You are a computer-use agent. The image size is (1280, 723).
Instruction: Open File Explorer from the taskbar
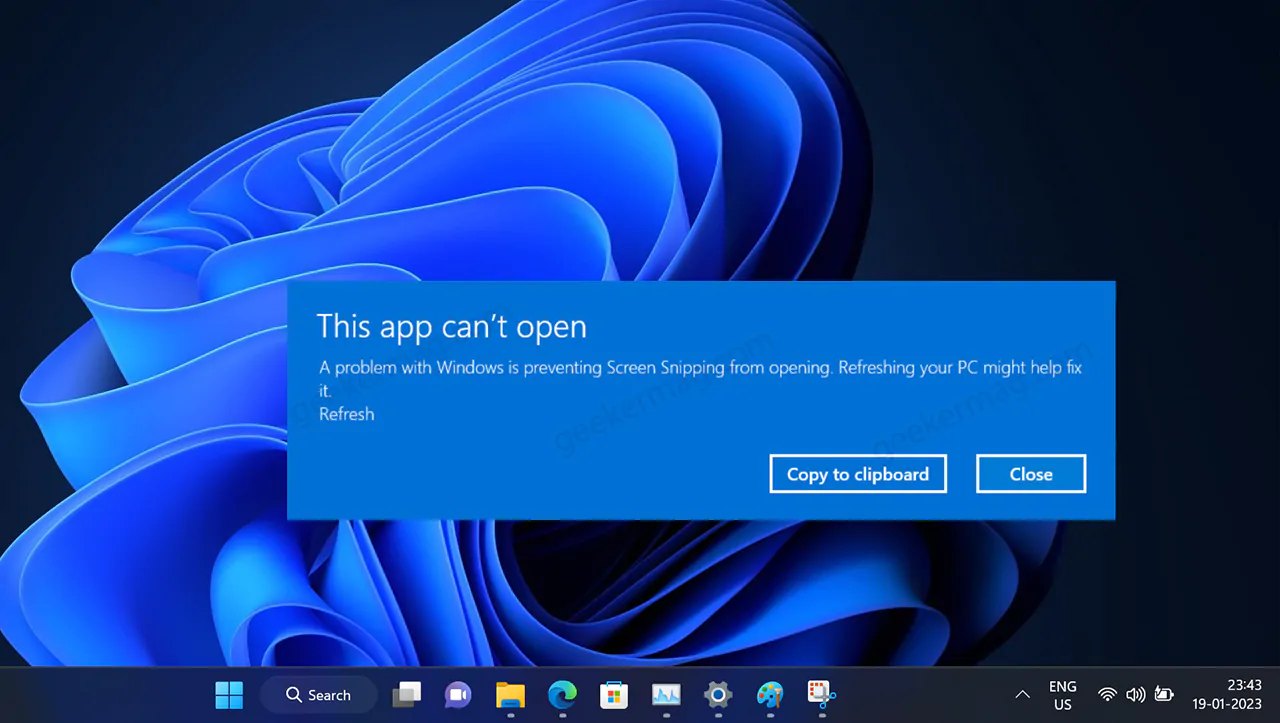(x=510, y=694)
